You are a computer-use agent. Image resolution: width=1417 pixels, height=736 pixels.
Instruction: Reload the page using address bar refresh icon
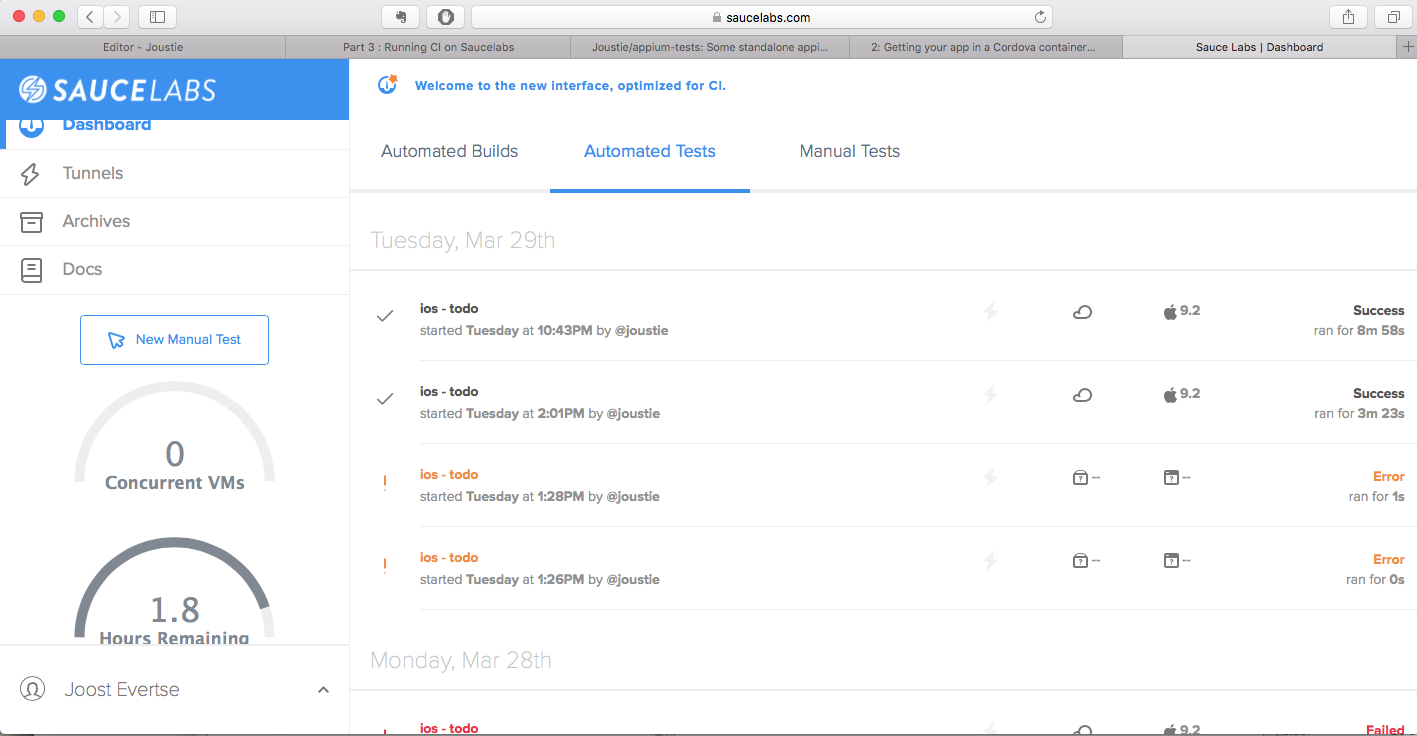point(1040,17)
